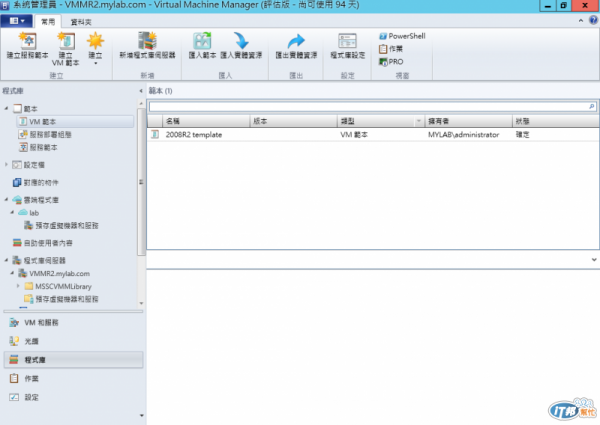Sort by the 名稱 column header

206,121
